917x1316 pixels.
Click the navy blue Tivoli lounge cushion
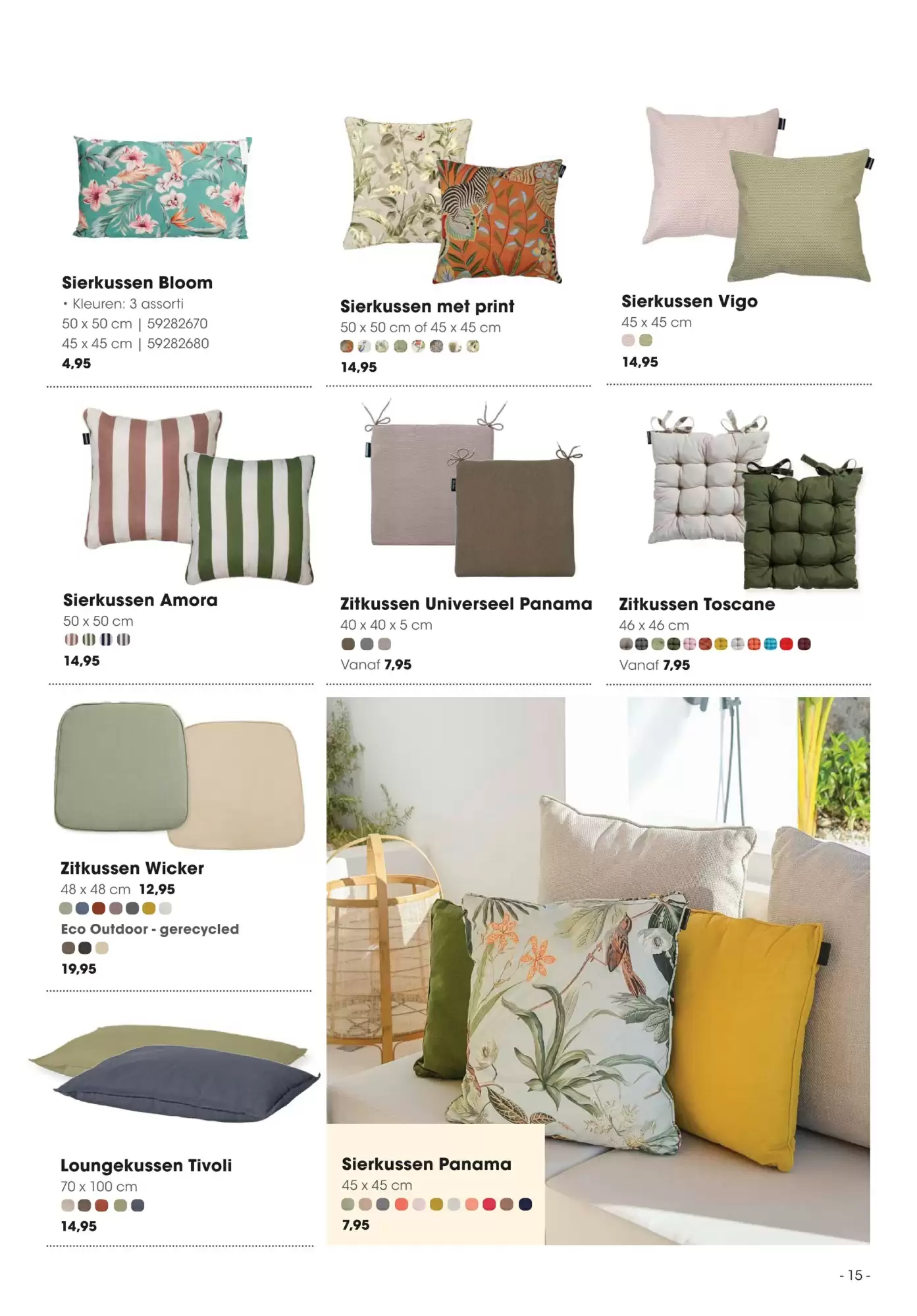(x=186, y=1083)
